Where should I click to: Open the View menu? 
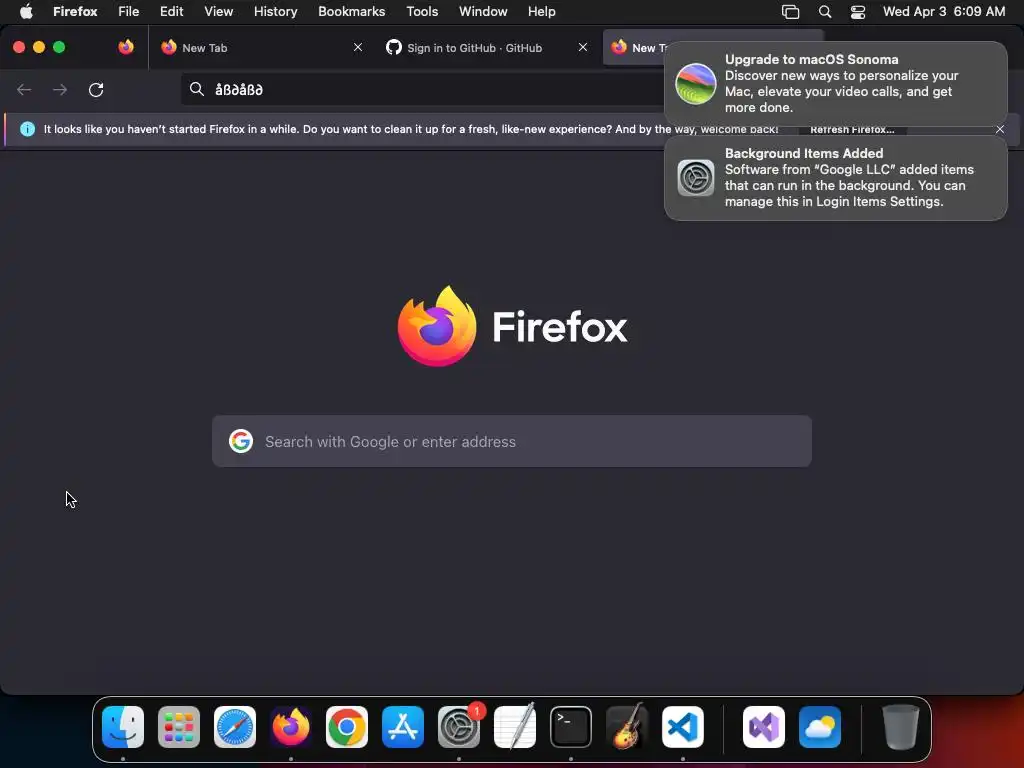(x=219, y=12)
